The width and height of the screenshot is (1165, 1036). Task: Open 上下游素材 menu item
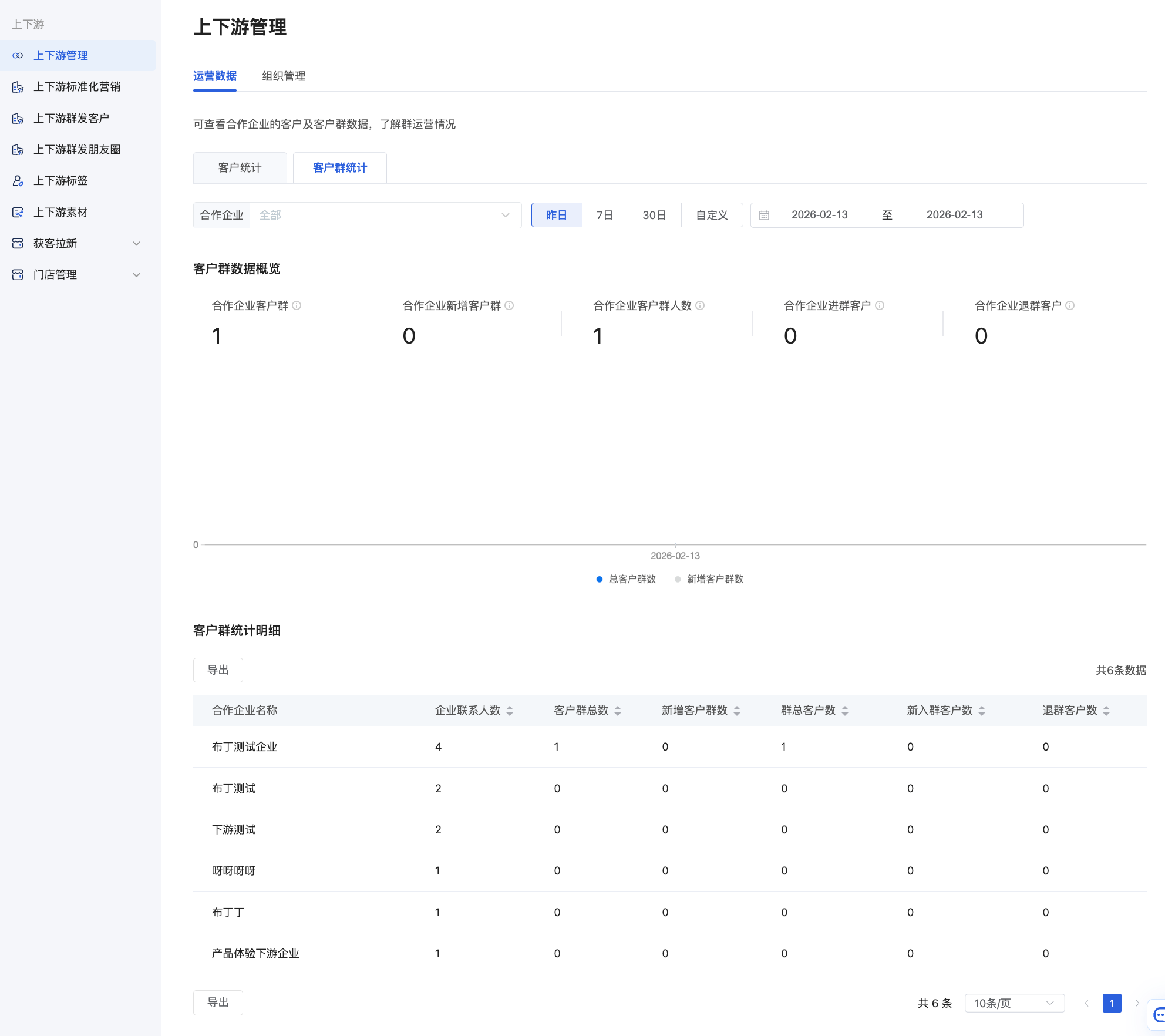(x=78, y=213)
